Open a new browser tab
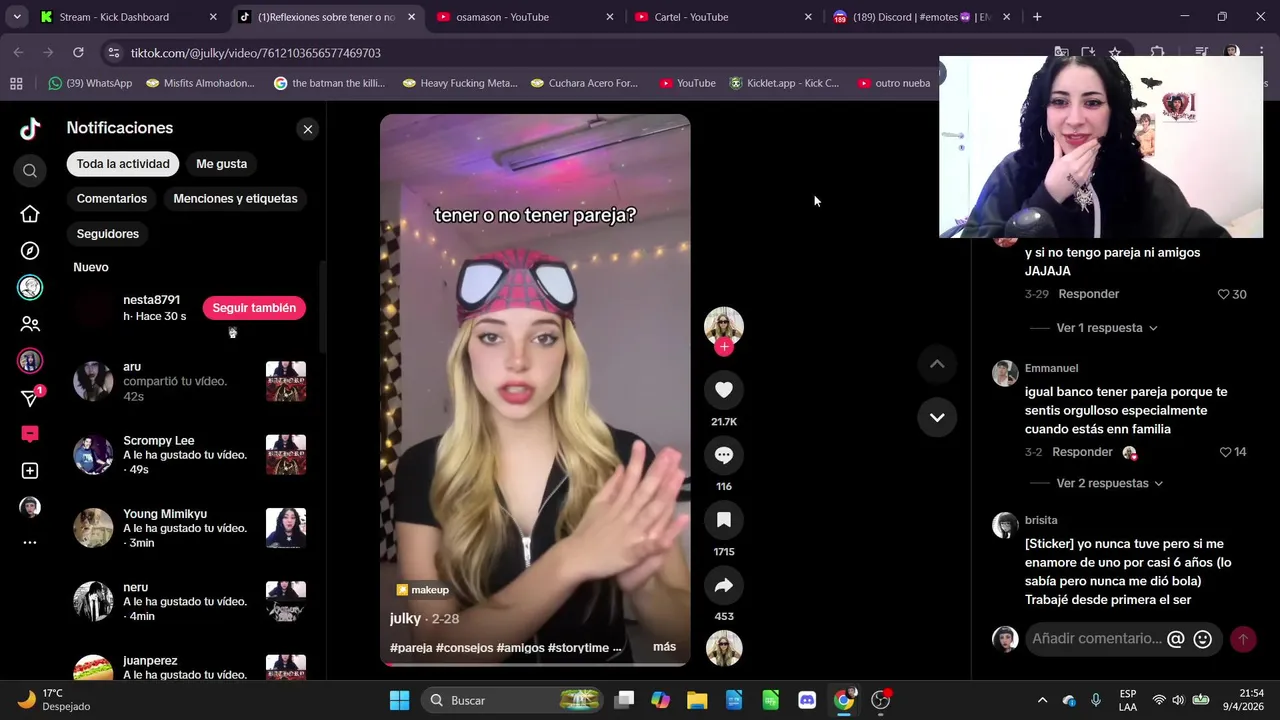 pyautogui.click(x=1037, y=17)
